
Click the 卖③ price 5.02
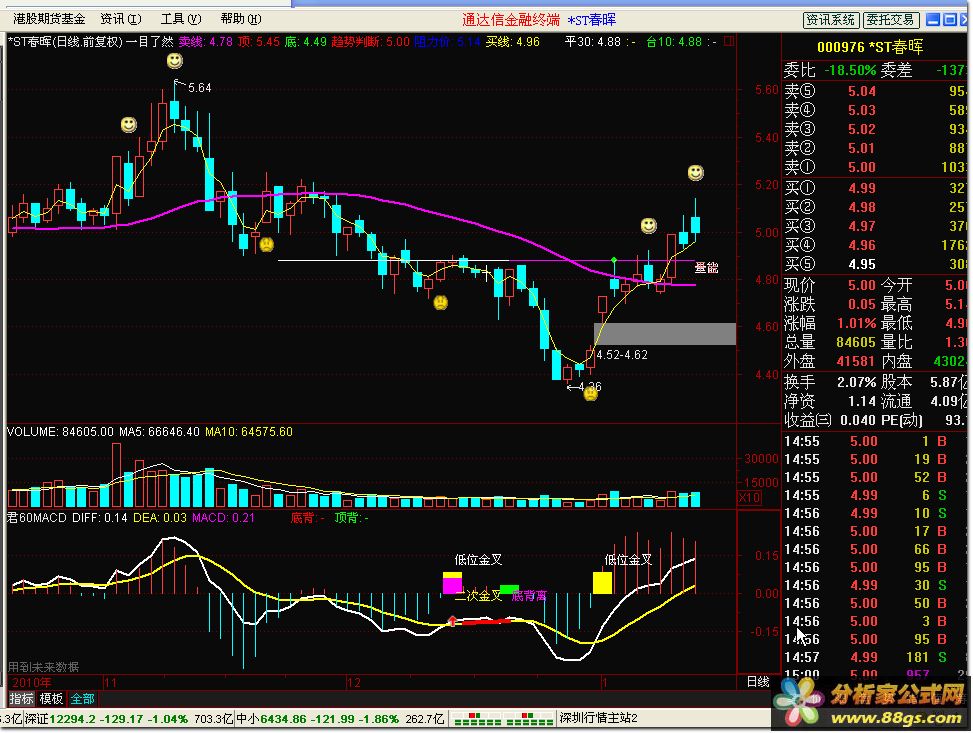click(x=862, y=129)
